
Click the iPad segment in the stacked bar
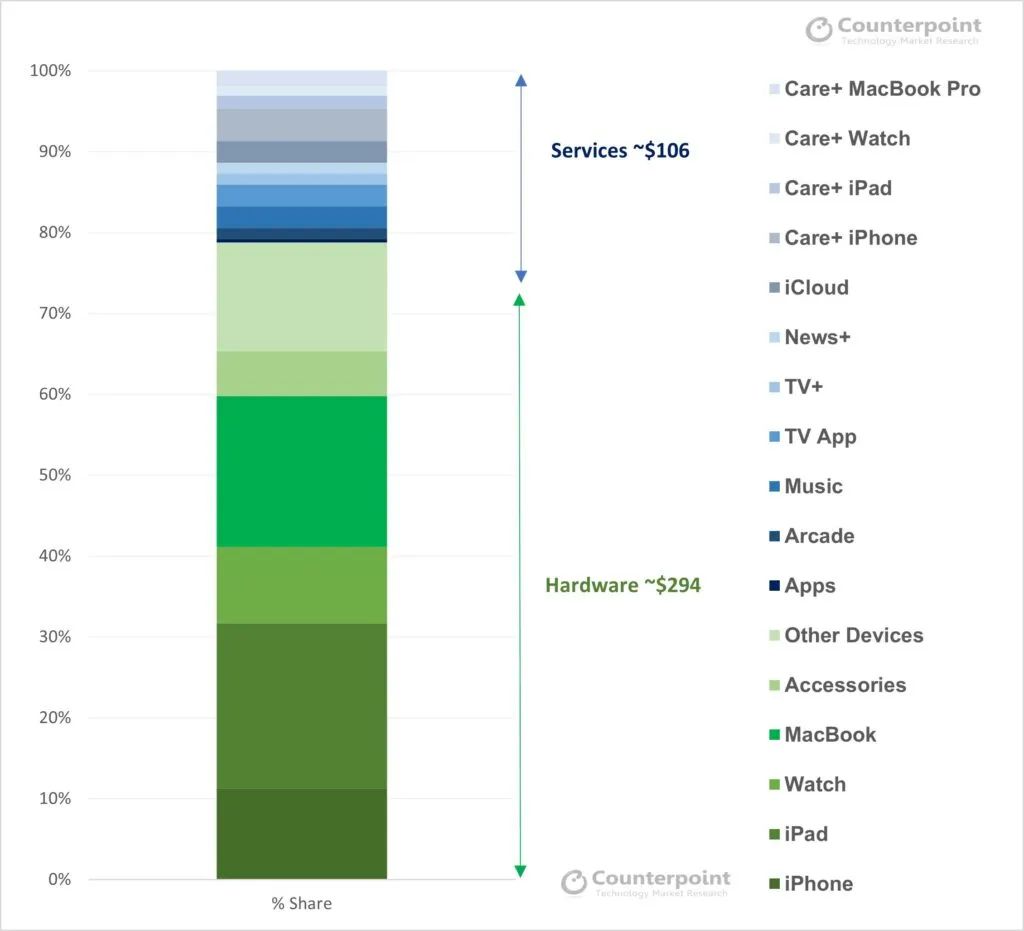[x=302, y=706]
